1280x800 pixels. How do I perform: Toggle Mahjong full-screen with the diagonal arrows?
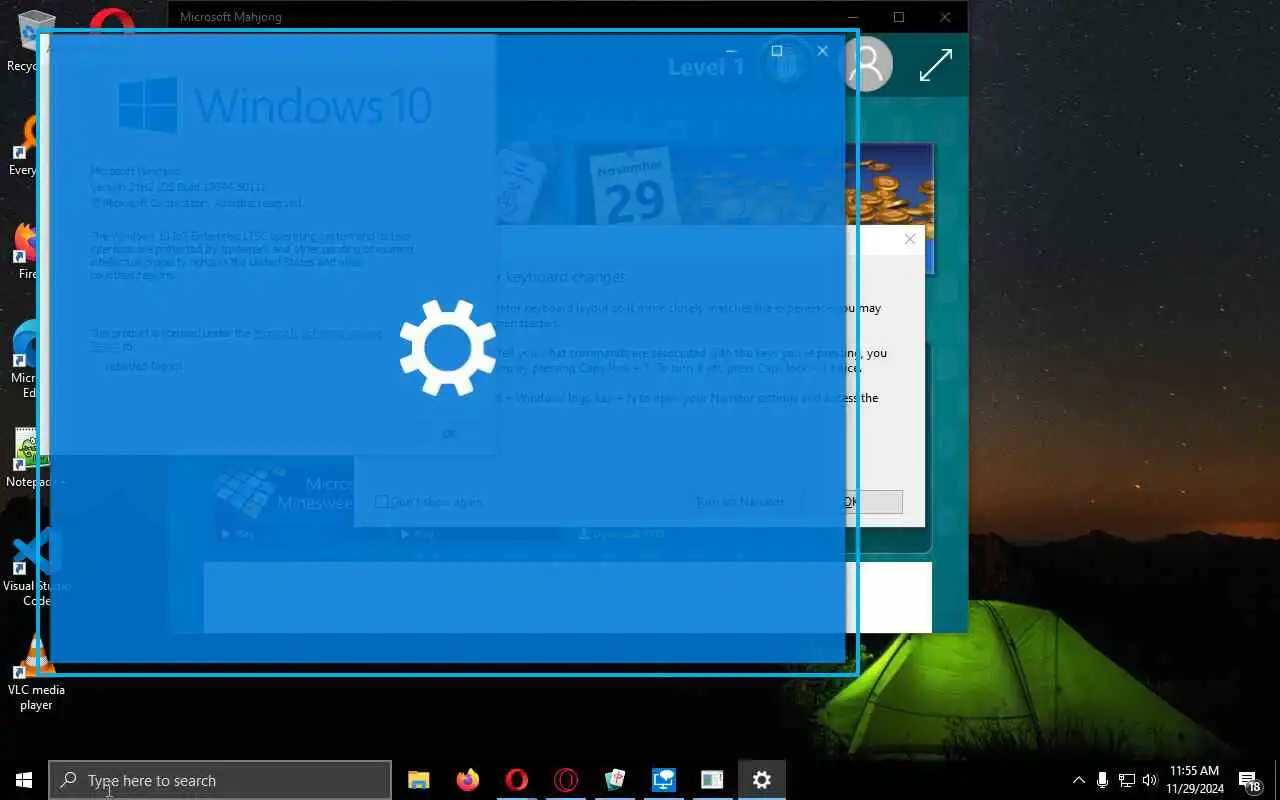(x=935, y=66)
